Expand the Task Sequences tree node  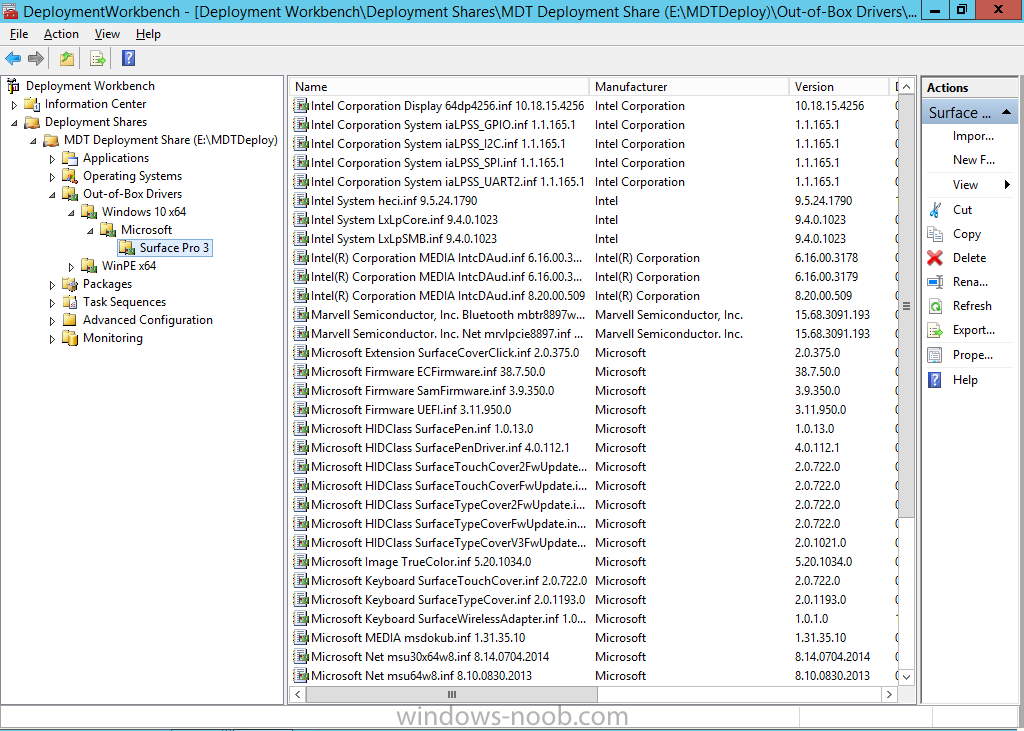pyautogui.click(x=52, y=302)
